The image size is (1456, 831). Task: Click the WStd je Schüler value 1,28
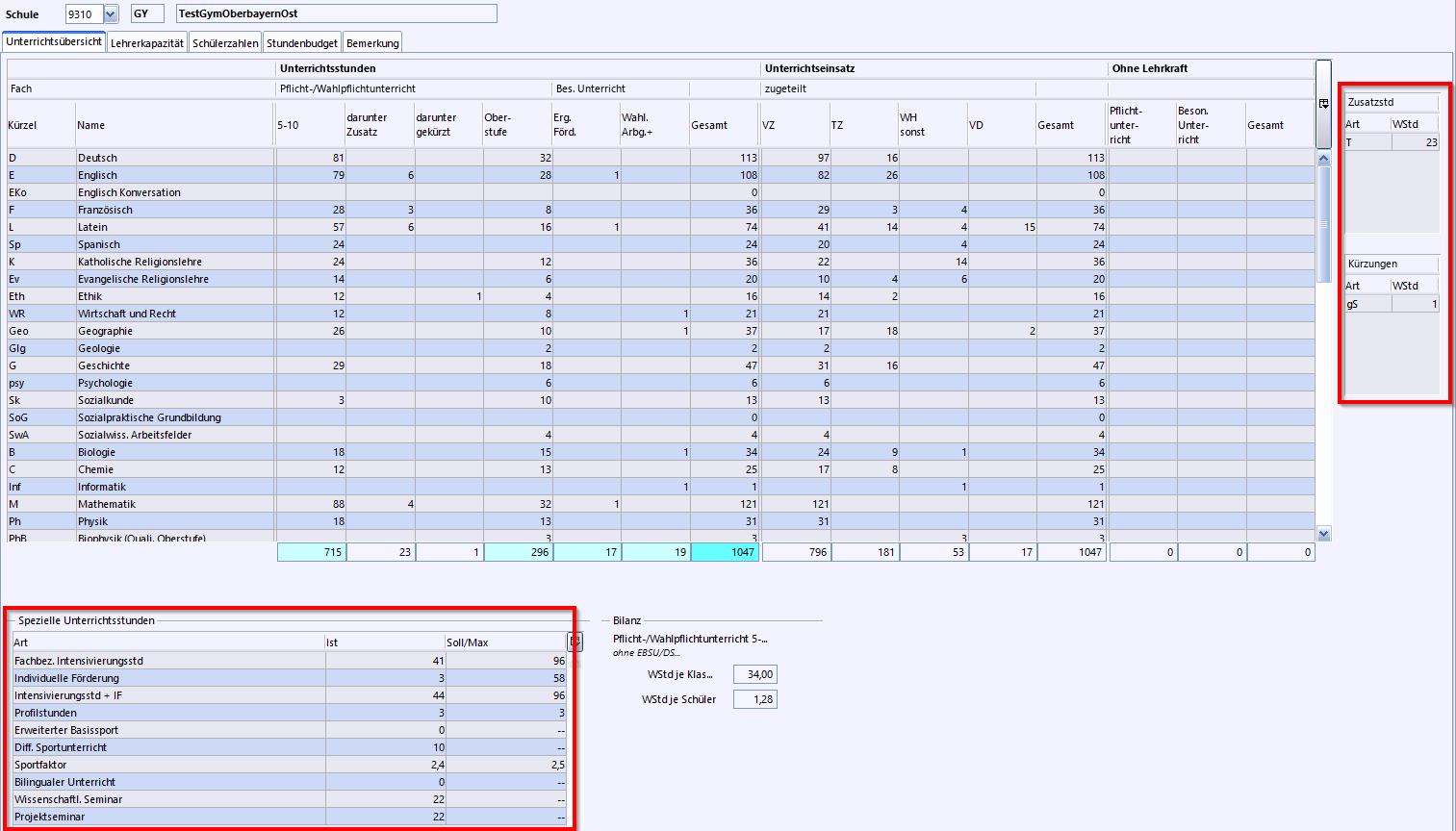pyautogui.click(x=754, y=699)
